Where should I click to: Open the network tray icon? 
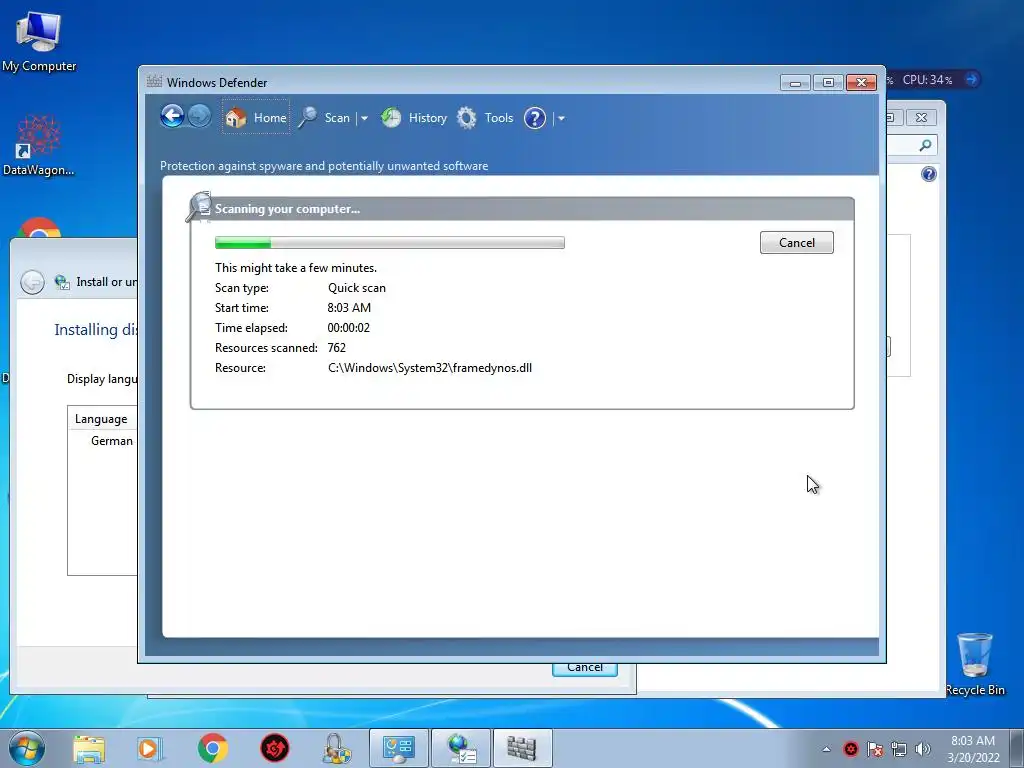click(899, 749)
